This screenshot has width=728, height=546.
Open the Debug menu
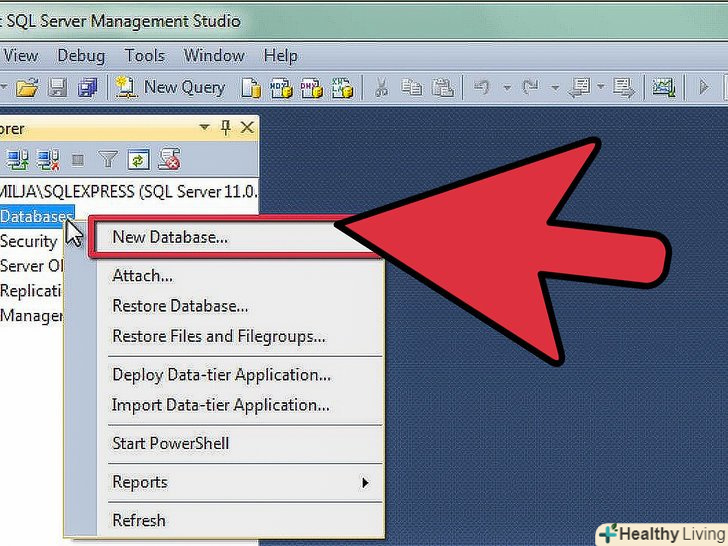[x=81, y=56]
